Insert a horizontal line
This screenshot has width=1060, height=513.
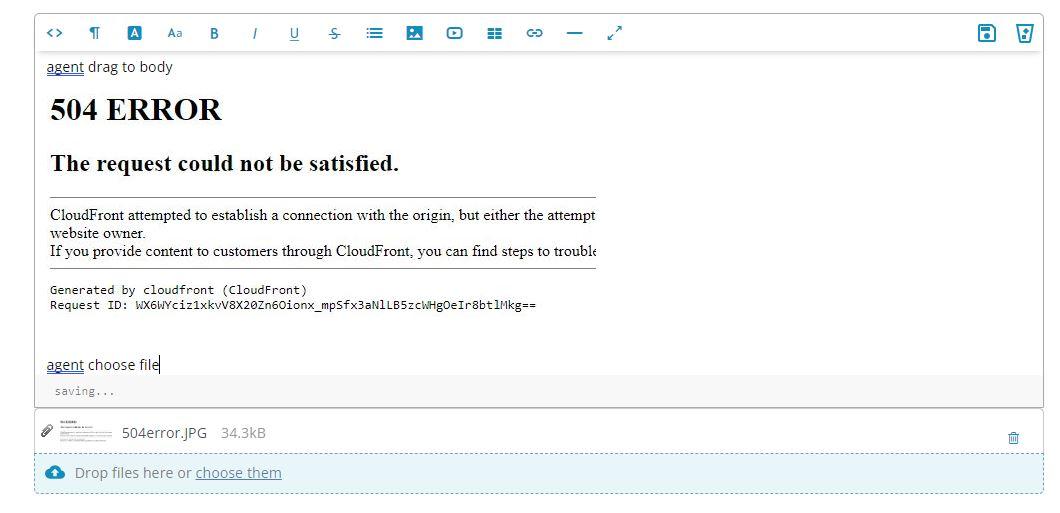tap(574, 33)
